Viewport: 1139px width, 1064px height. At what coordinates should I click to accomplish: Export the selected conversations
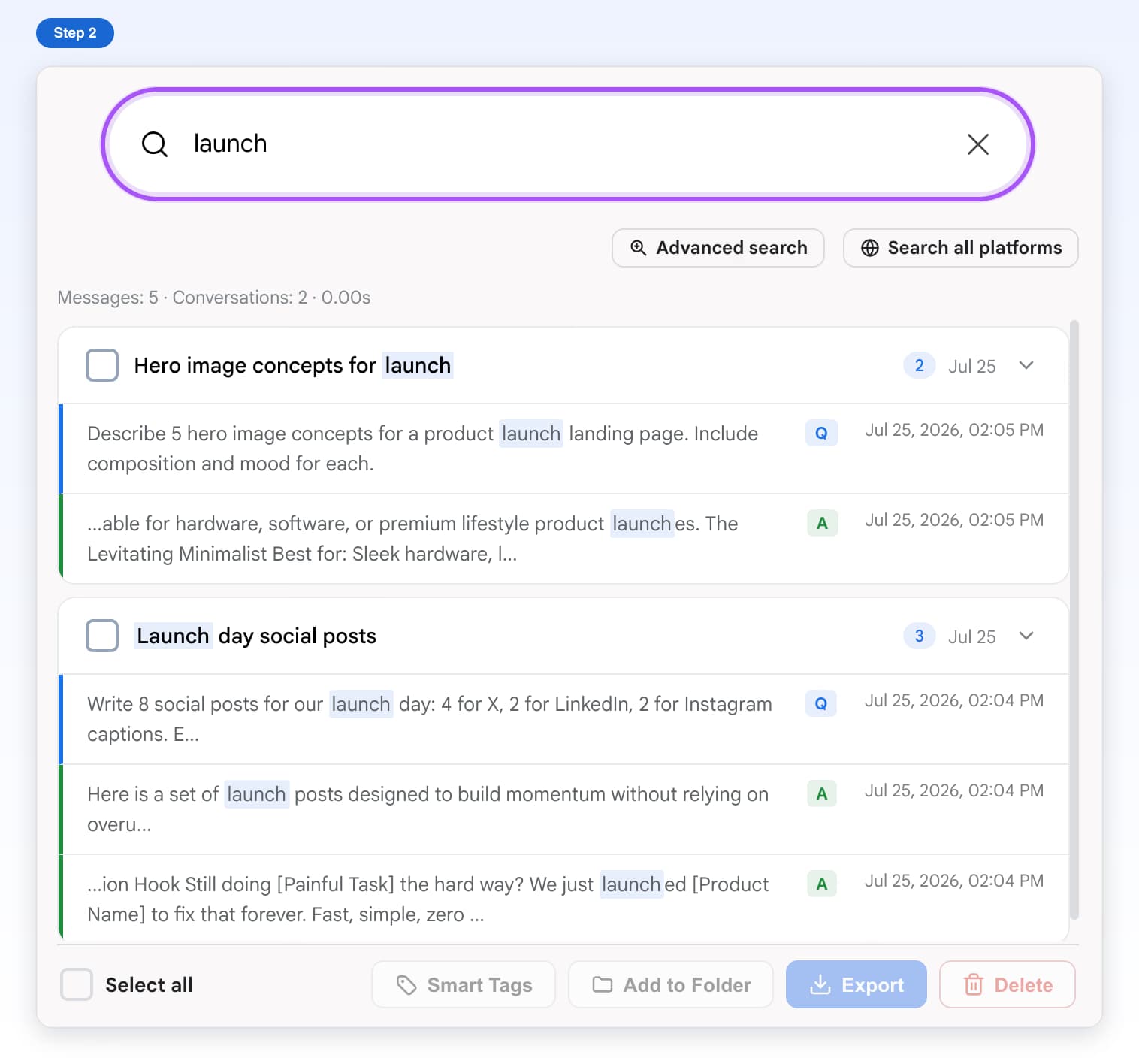coord(857,984)
